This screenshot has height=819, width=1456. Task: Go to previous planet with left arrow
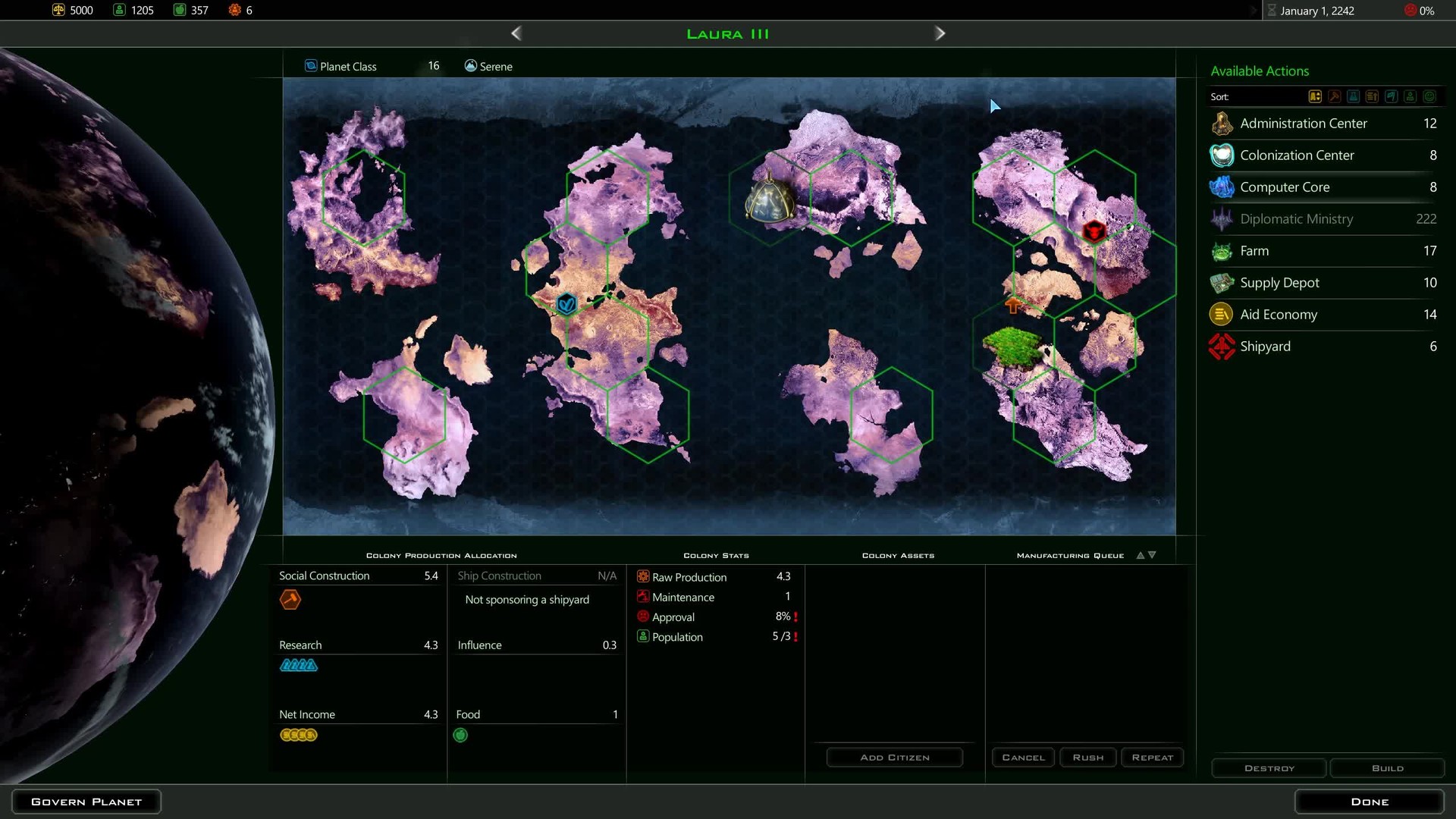516,33
